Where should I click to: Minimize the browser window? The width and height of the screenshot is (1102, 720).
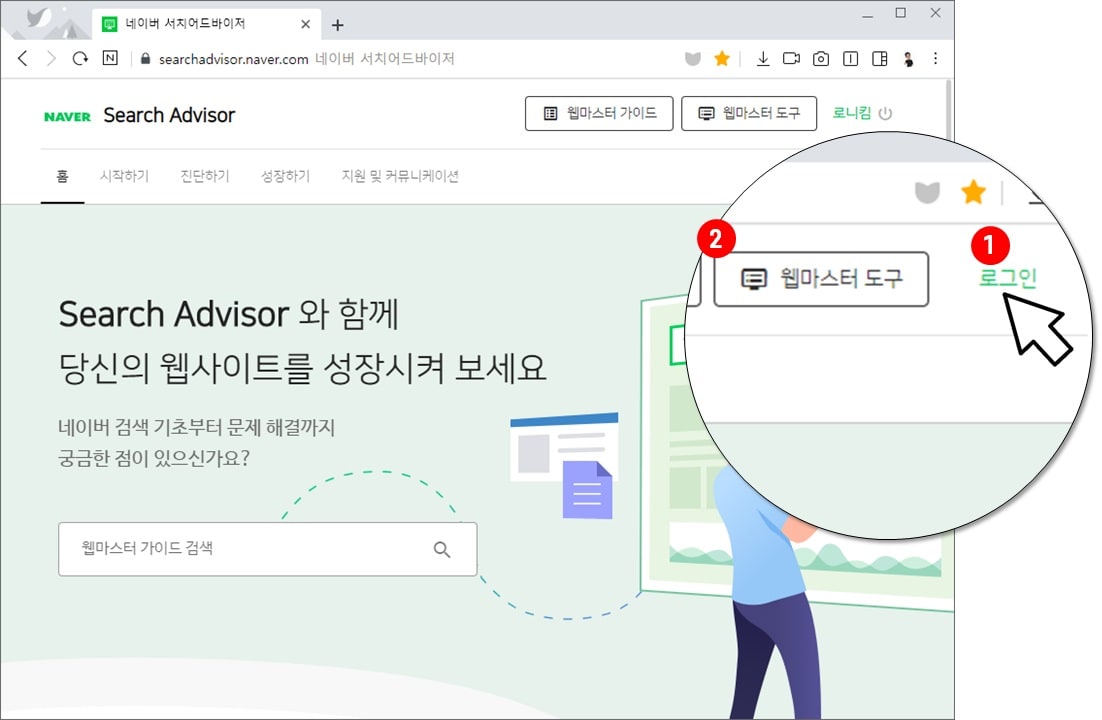pos(868,14)
